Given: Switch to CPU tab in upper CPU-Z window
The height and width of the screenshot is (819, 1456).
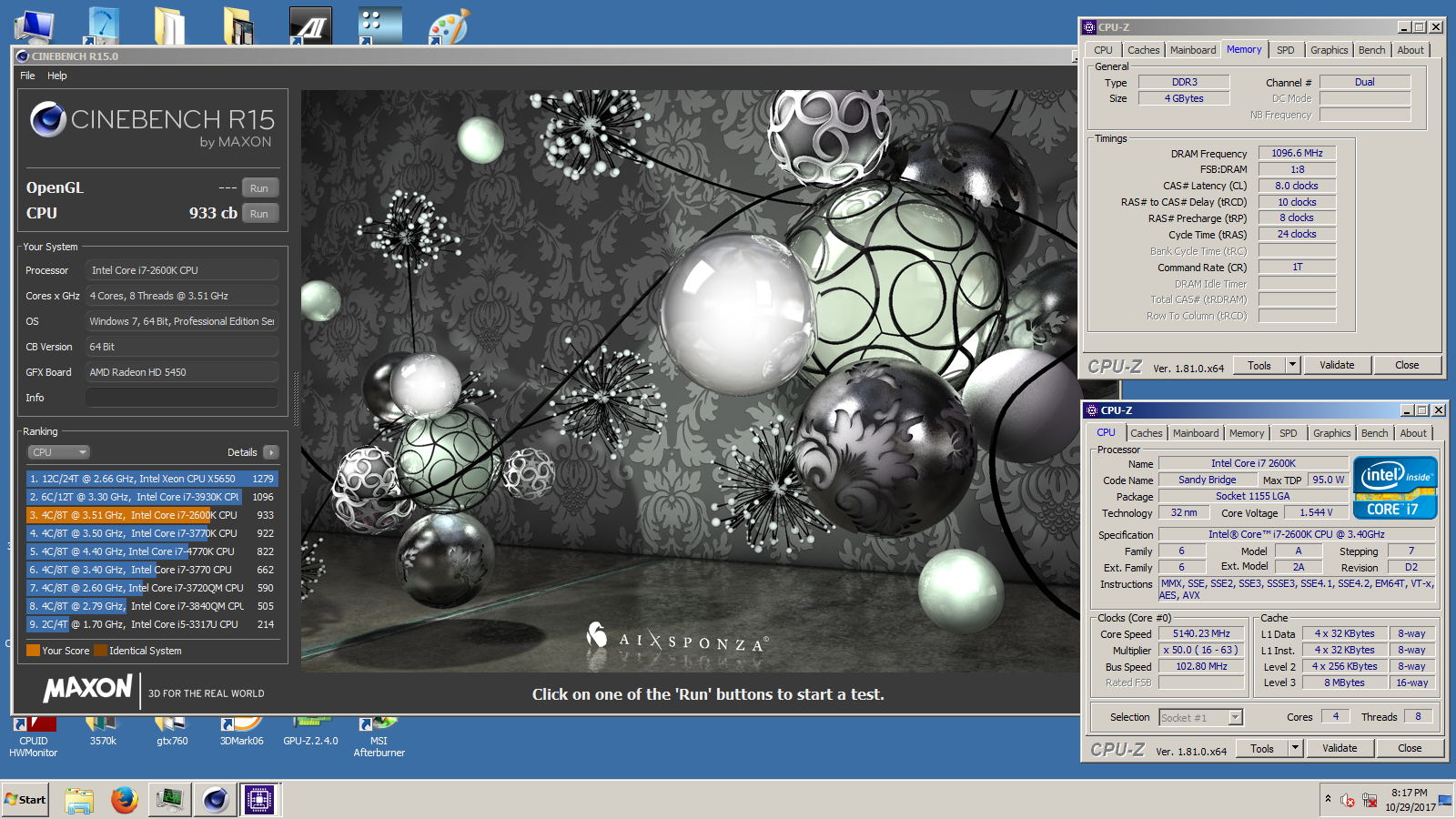Looking at the screenshot, I should tap(1103, 50).
